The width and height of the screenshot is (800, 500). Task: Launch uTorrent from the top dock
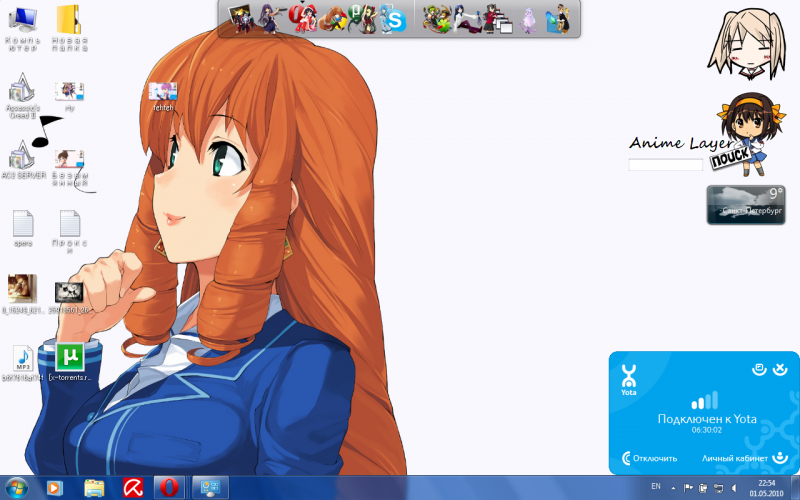362,19
